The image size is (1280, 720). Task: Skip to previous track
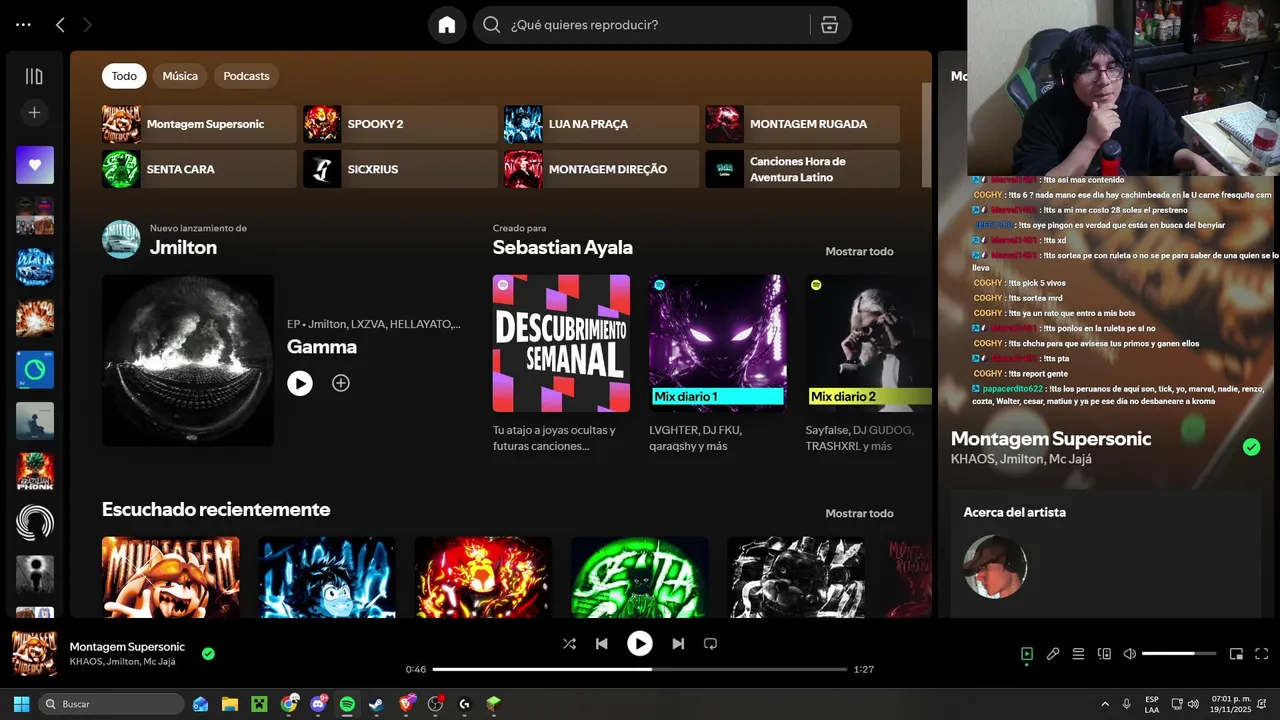602,644
